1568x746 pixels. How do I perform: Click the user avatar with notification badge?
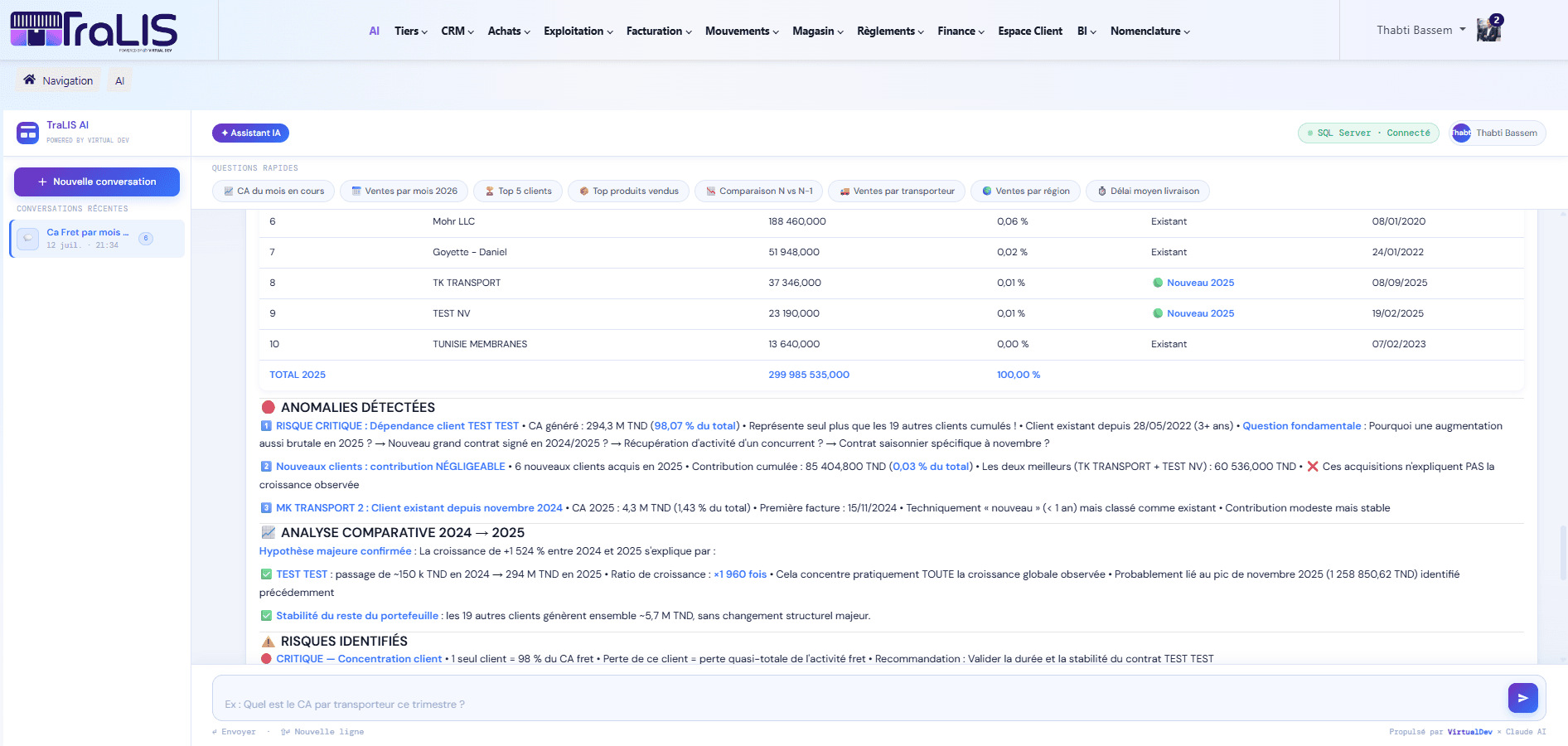pyautogui.click(x=1488, y=31)
